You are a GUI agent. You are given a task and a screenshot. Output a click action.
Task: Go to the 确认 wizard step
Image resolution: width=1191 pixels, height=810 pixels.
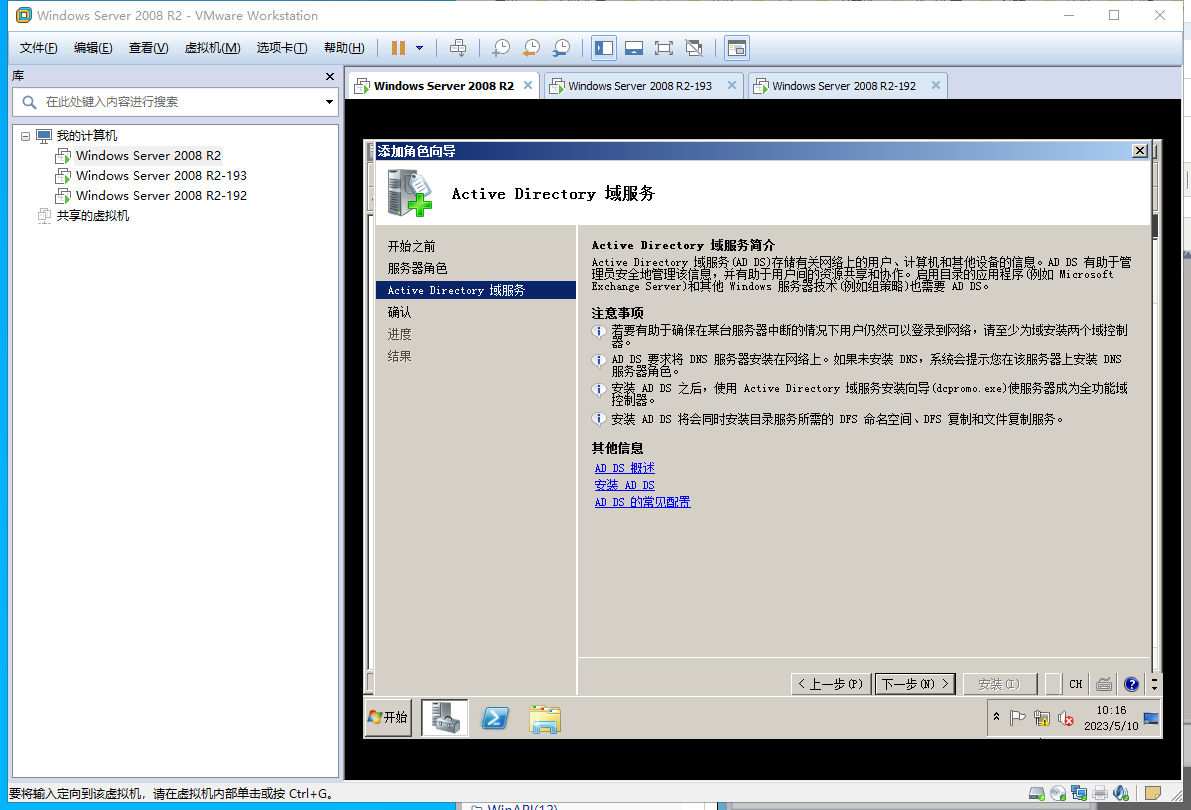coord(400,312)
